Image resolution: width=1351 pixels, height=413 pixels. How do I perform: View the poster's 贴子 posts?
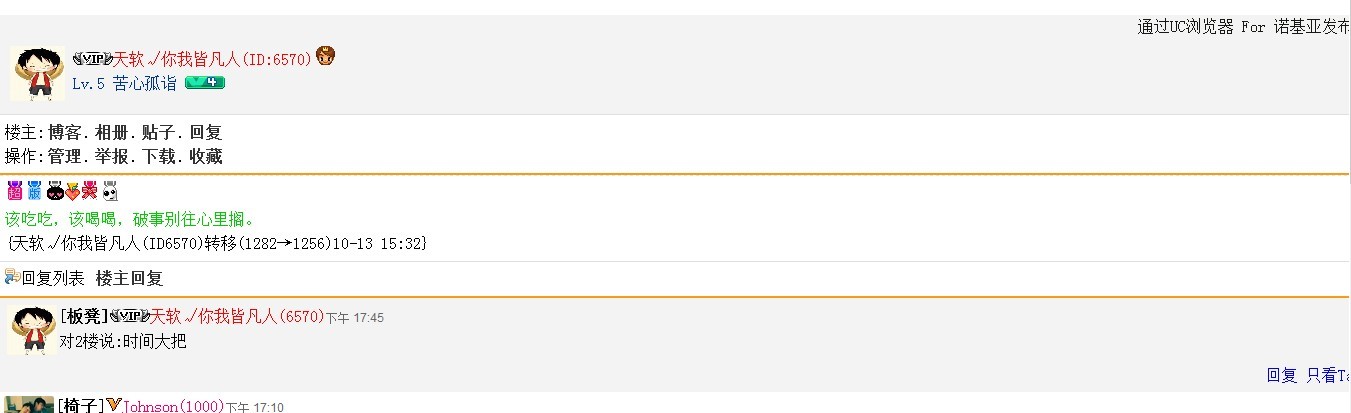point(158,132)
